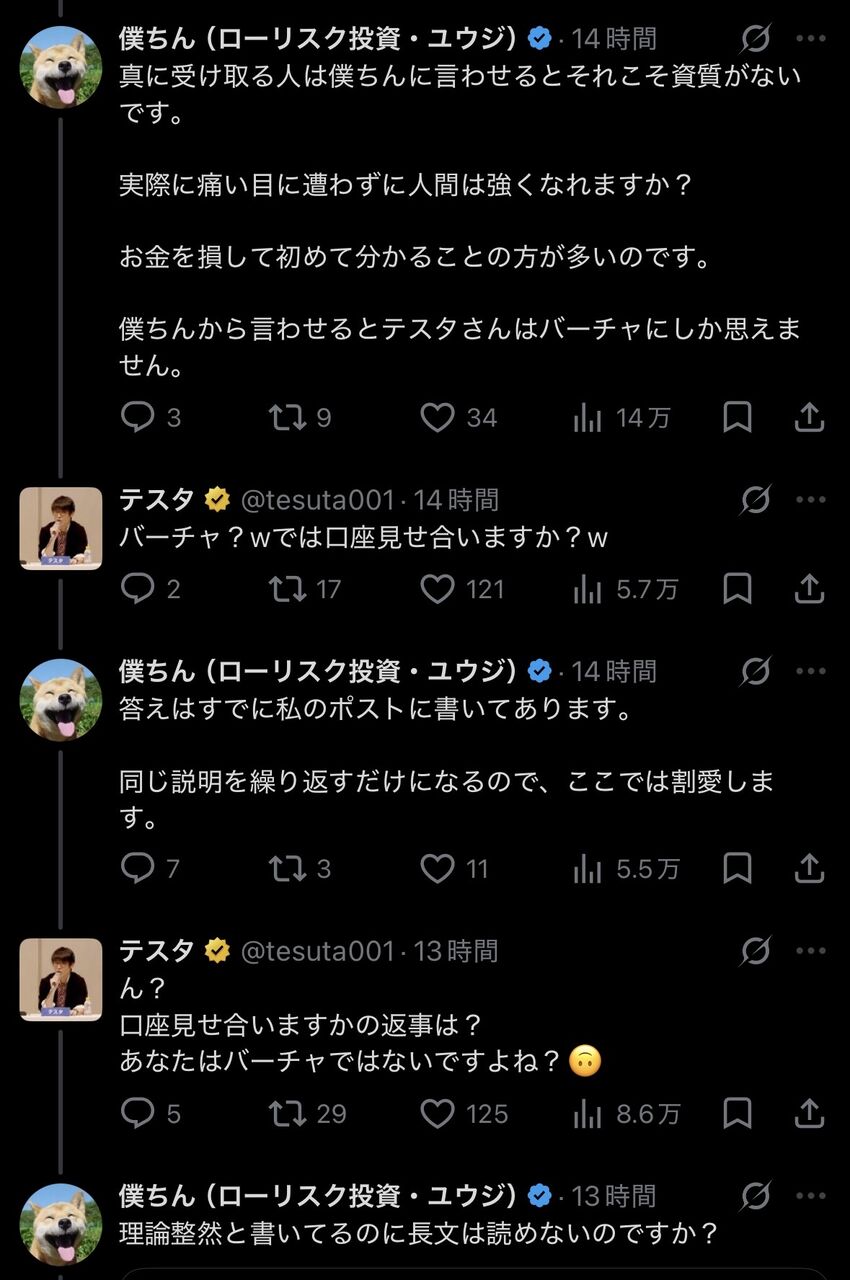This screenshot has height=1280, width=850.
Task: Open the 僕ちん name link on the last post
Action: click(319, 1195)
